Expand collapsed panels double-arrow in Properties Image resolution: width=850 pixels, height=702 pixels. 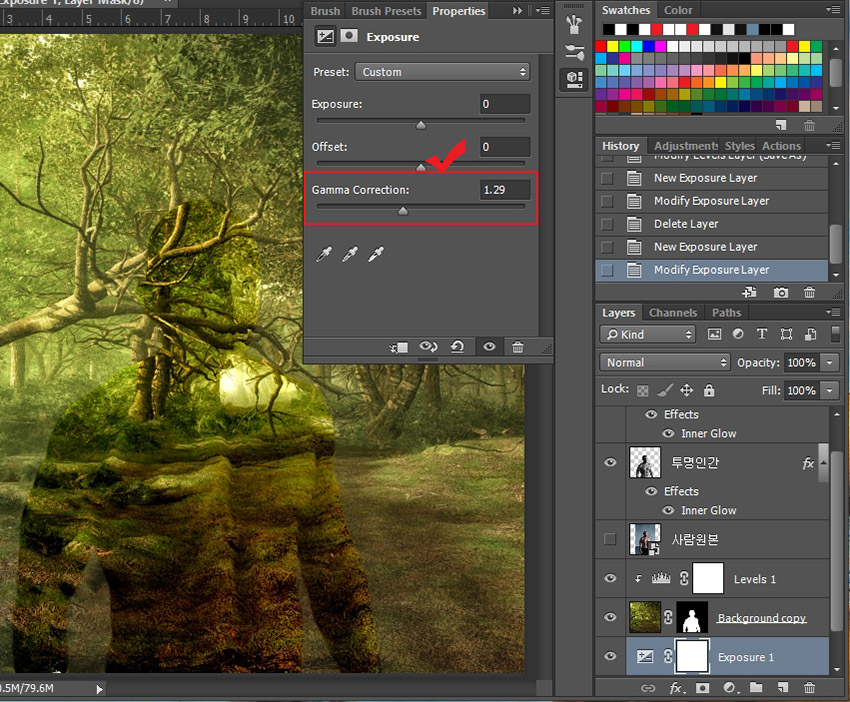pyautogui.click(x=518, y=10)
